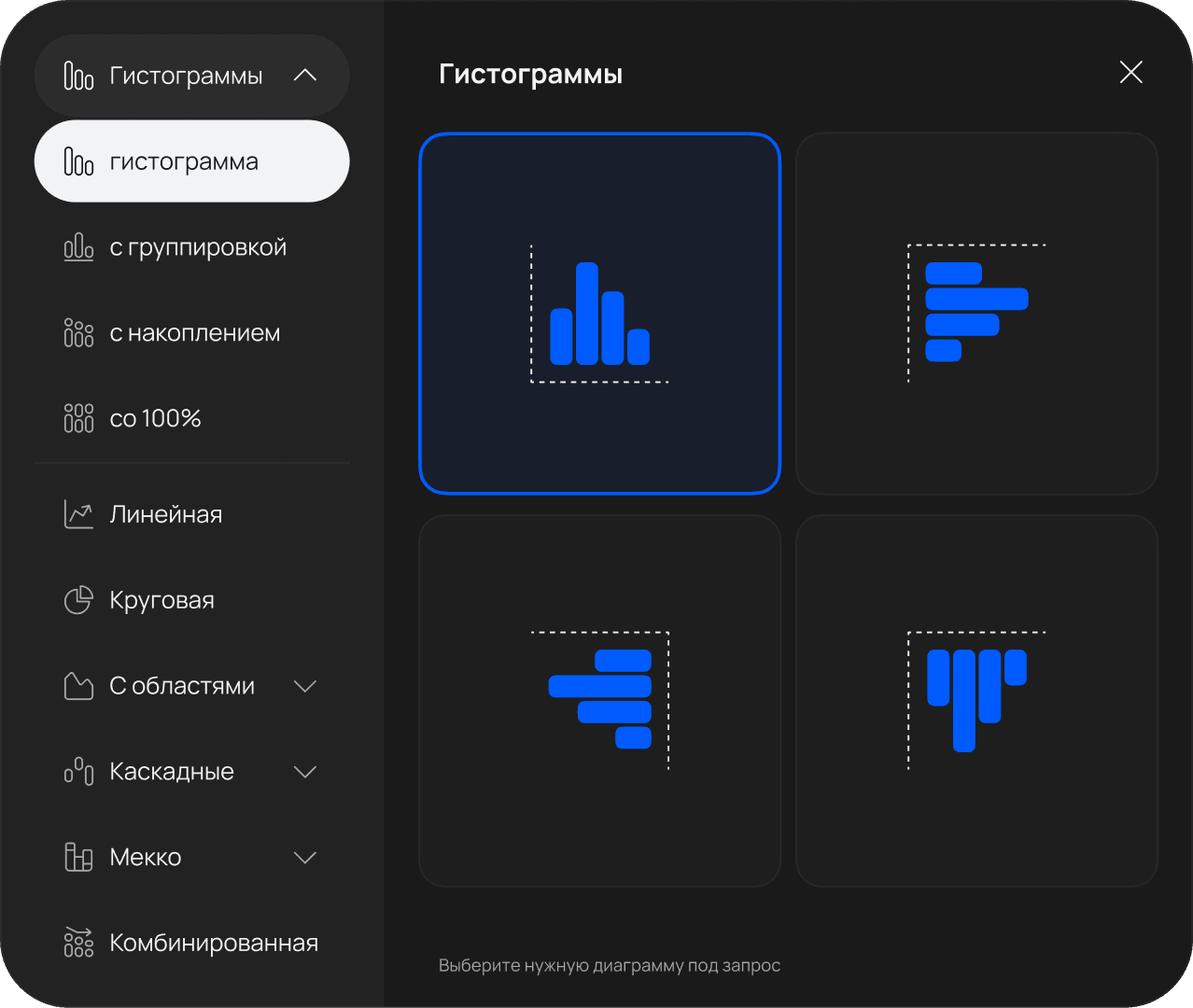
Task: Close the Гистограммы dialog
Action: (1130, 73)
